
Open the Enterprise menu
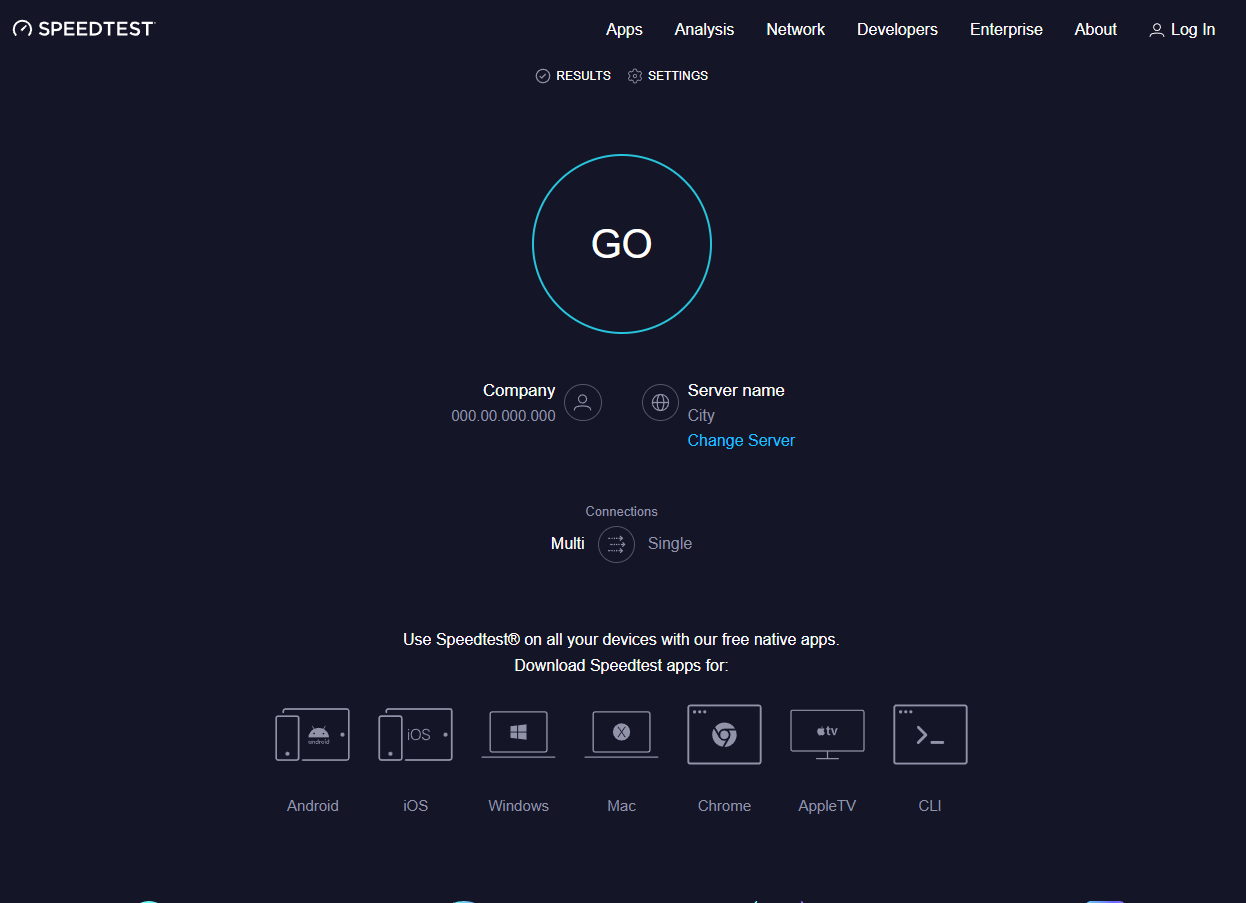[1006, 30]
